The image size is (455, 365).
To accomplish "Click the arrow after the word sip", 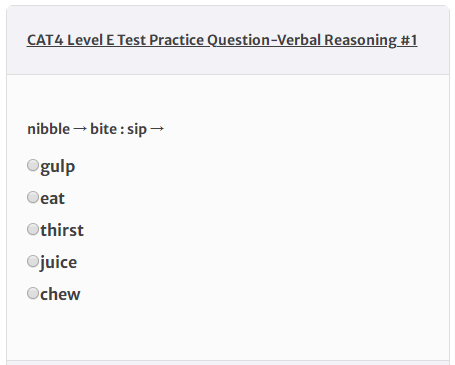I will click(x=157, y=129).
